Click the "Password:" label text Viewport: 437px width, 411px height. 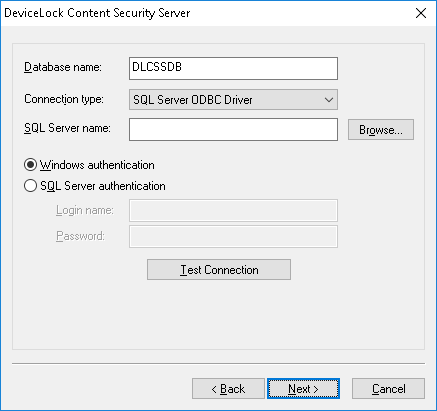(80, 236)
